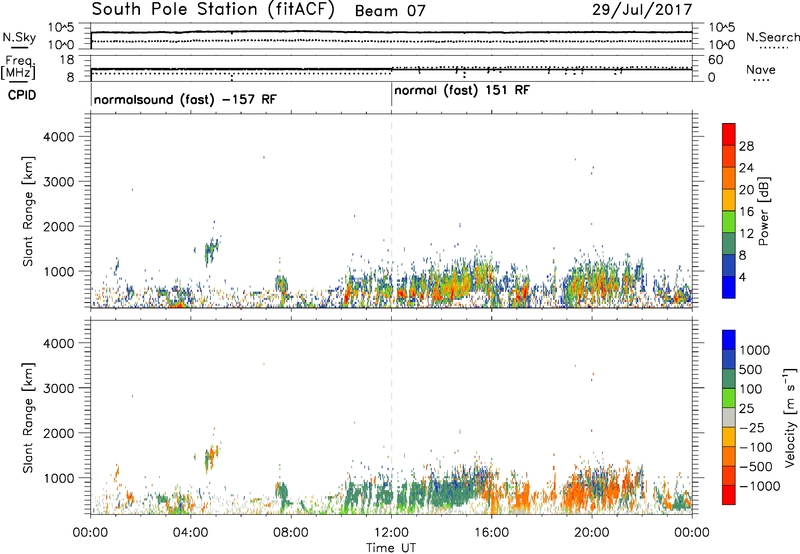Click the red top segment of Power color bar
This screenshot has width=800, height=554.
pyautogui.click(x=729, y=134)
